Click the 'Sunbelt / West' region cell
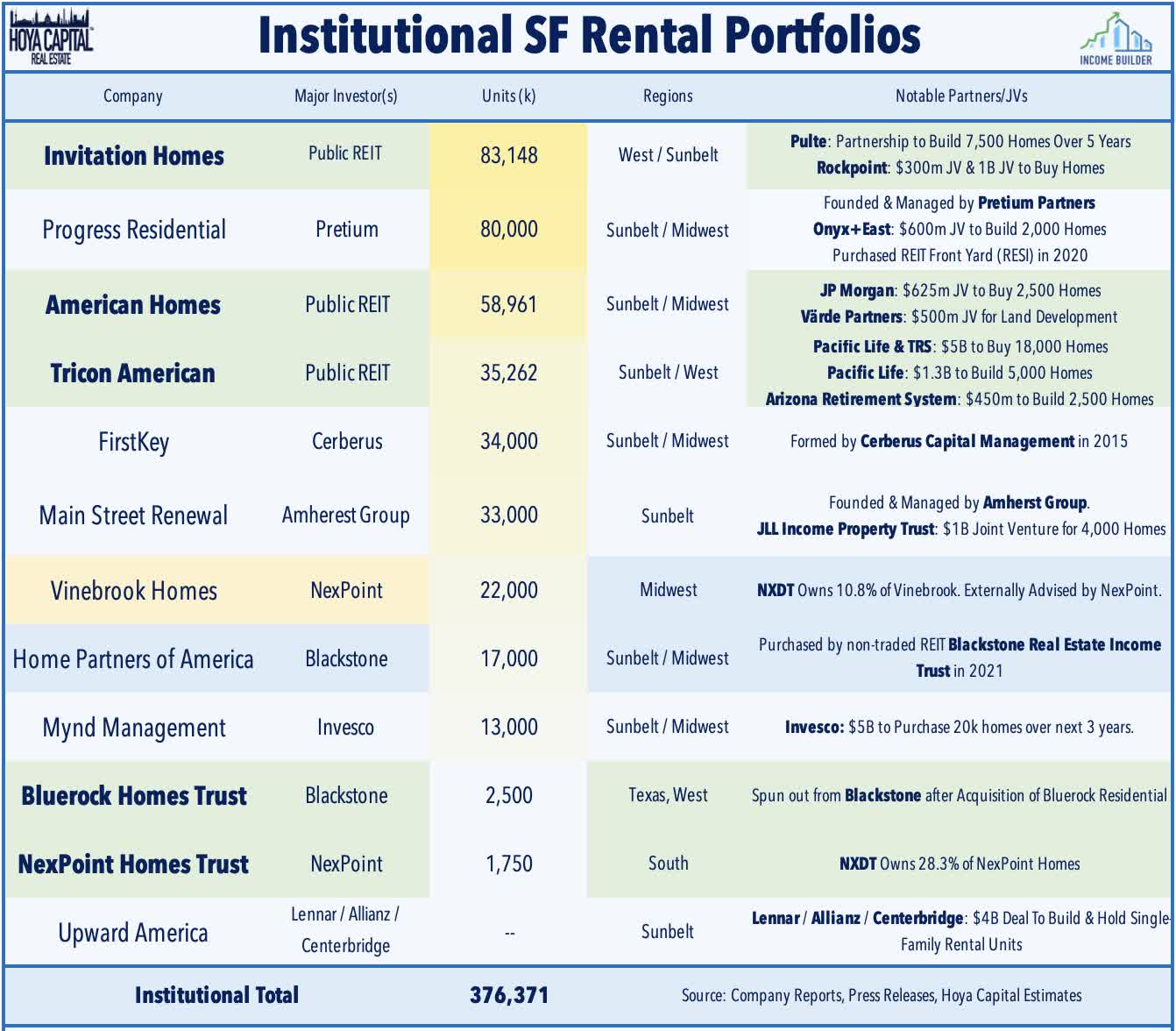Screen dimensions: 1176x1031 pyautogui.click(x=668, y=373)
